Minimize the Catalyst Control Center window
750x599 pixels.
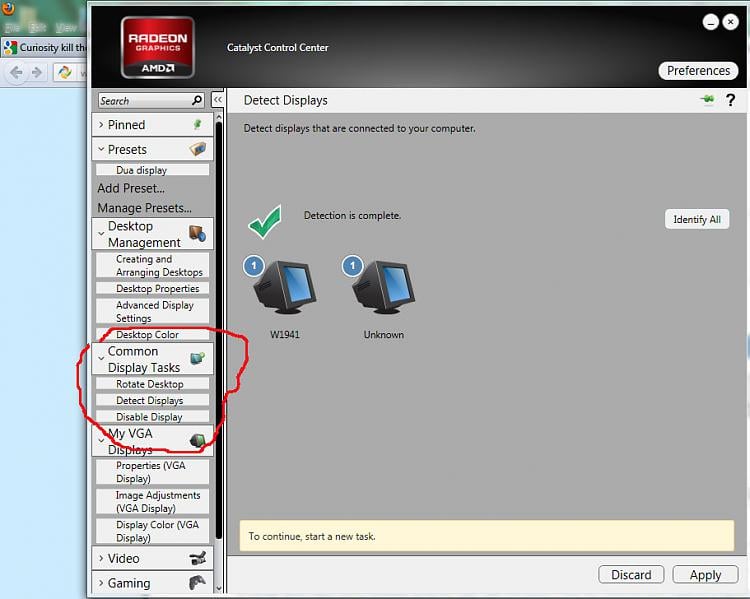tap(711, 22)
